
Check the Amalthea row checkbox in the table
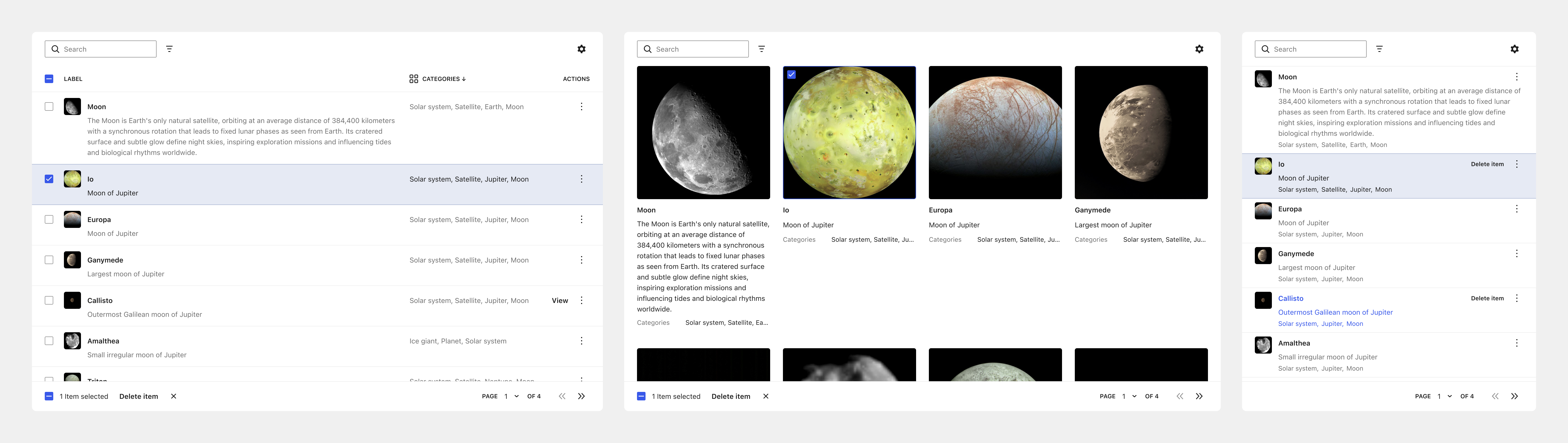tap(49, 341)
